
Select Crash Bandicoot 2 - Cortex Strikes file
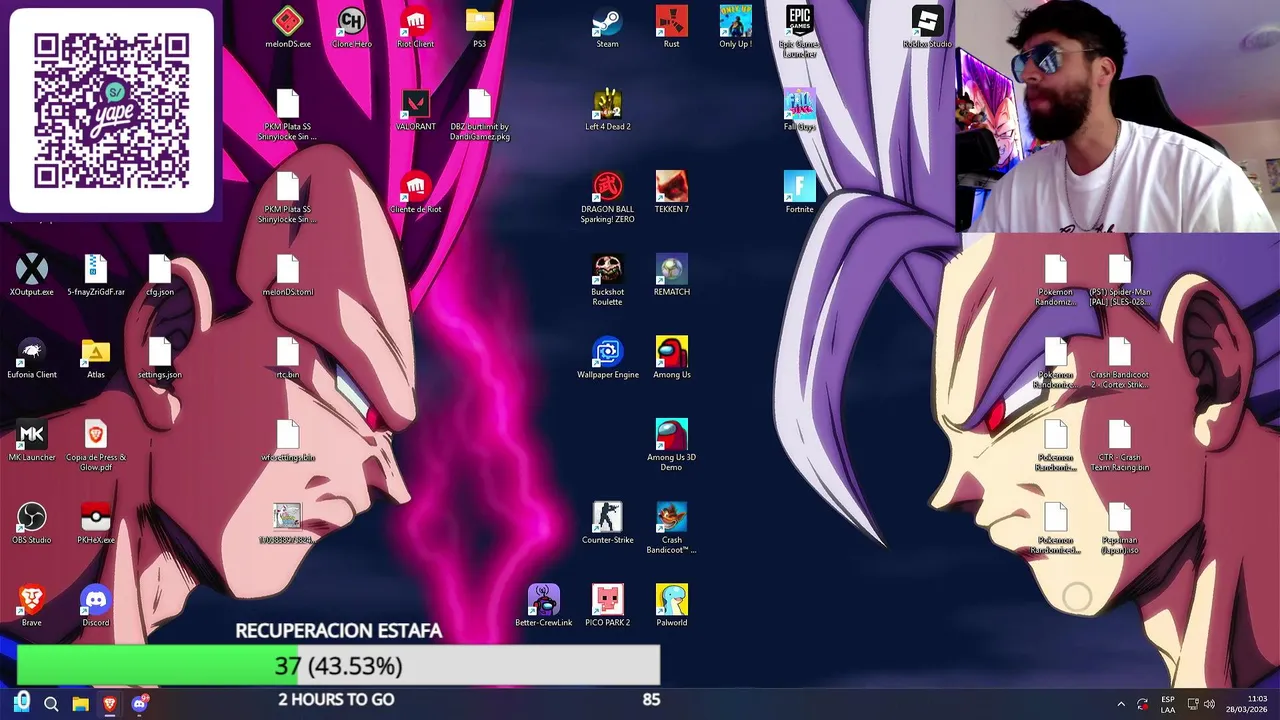coord(1119,364)
